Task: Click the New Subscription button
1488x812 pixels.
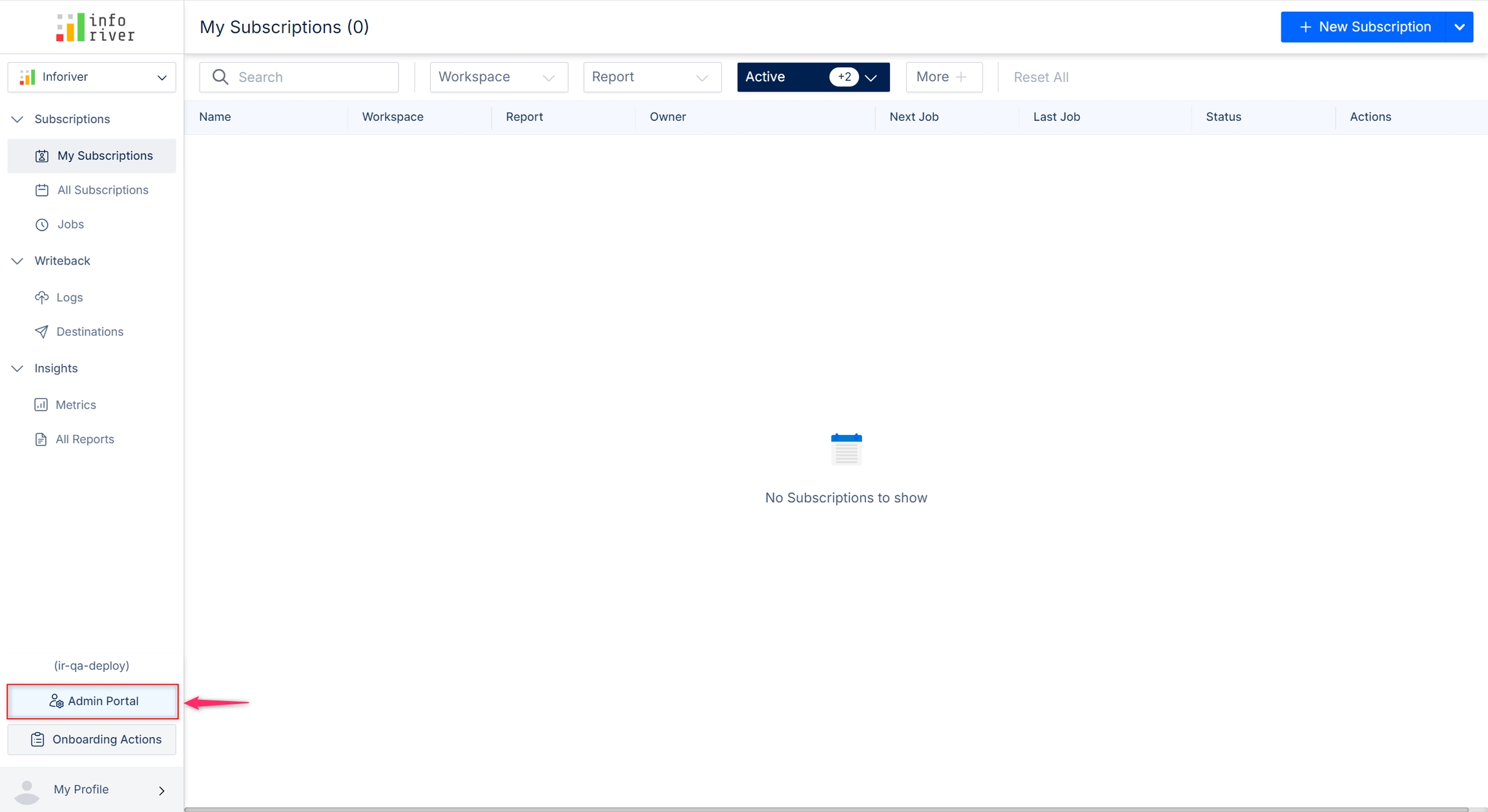Action: click(1364, 27)
